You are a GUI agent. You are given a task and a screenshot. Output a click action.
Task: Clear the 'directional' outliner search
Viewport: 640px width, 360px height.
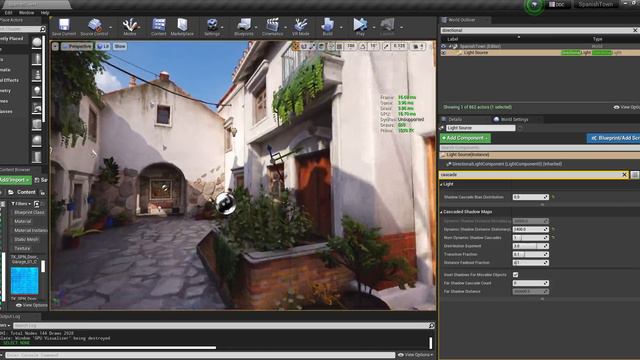pos(635,30)
